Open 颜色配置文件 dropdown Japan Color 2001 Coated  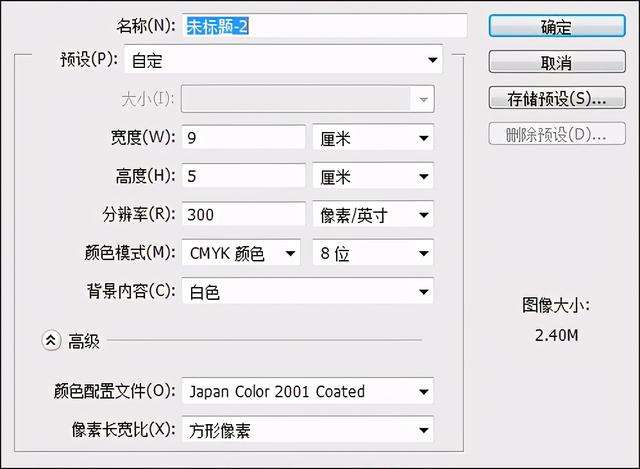308,391
